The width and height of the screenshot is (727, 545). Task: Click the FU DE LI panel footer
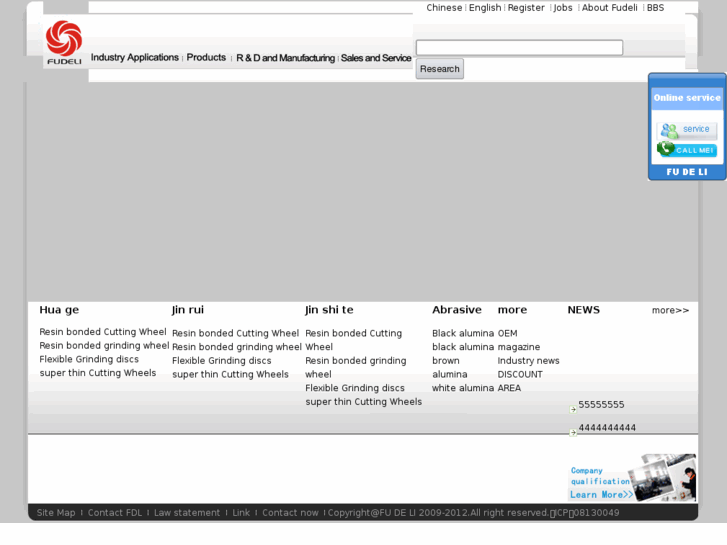(x=687, y=172)
